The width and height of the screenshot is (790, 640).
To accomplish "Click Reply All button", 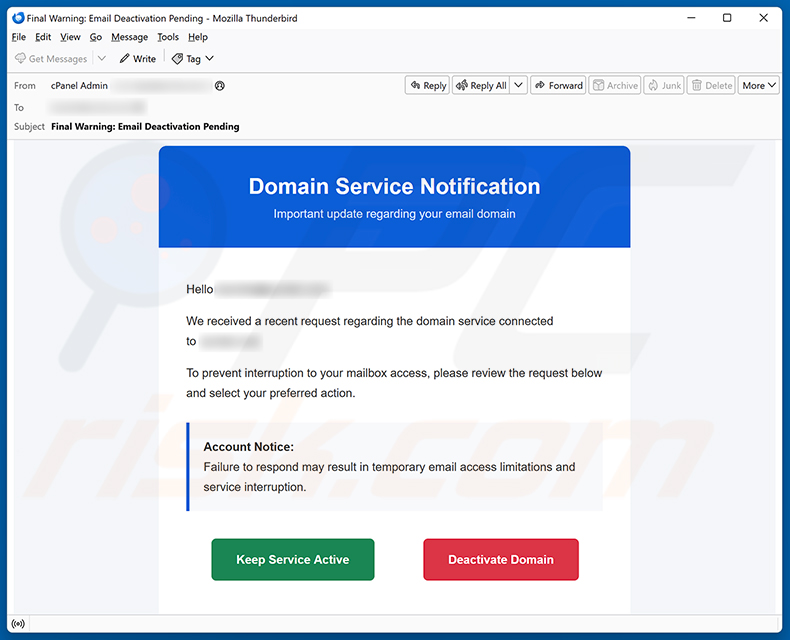I will [481, 86].
